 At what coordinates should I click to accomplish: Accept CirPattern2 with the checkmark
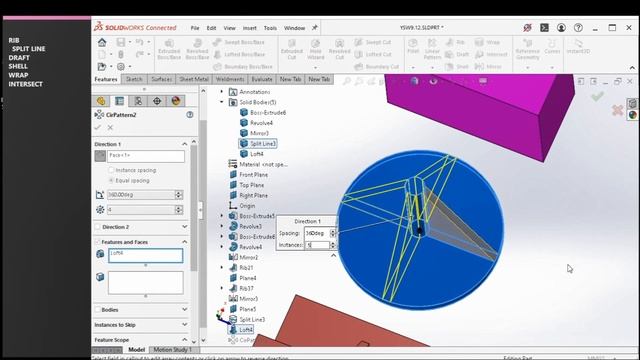[98, 127]
